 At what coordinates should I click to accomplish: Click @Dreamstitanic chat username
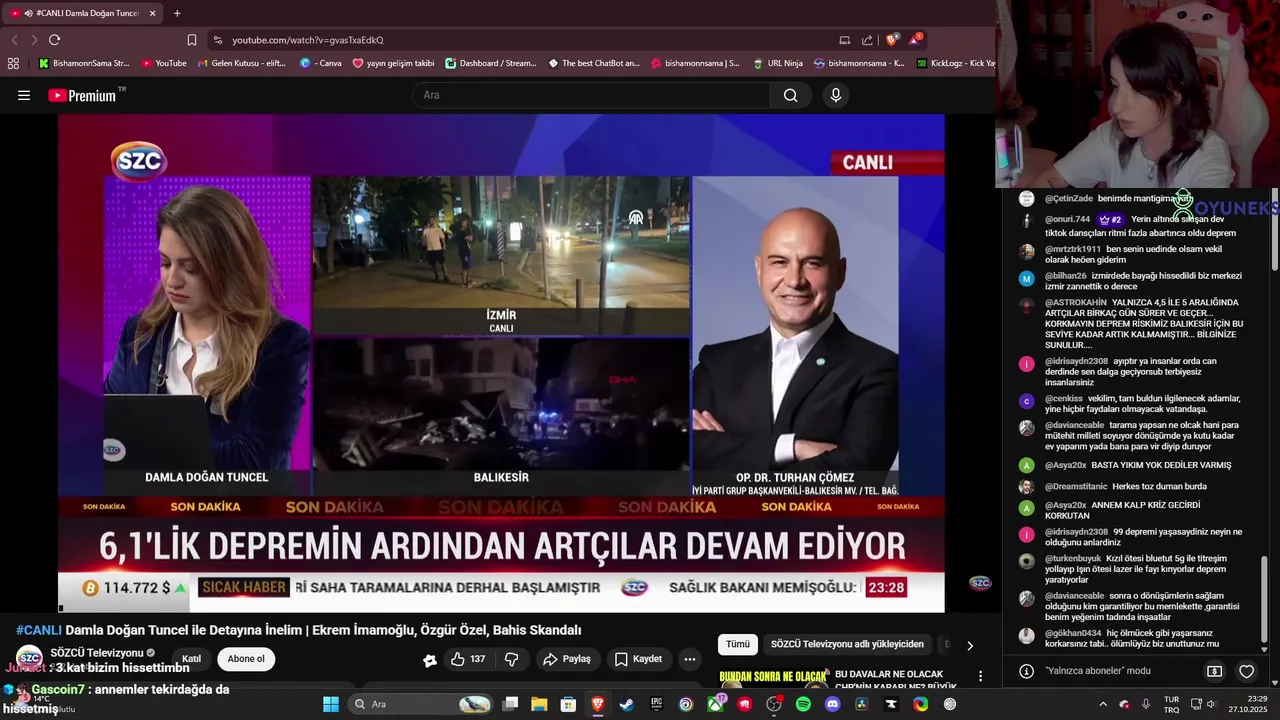(x=1075, y=486)
